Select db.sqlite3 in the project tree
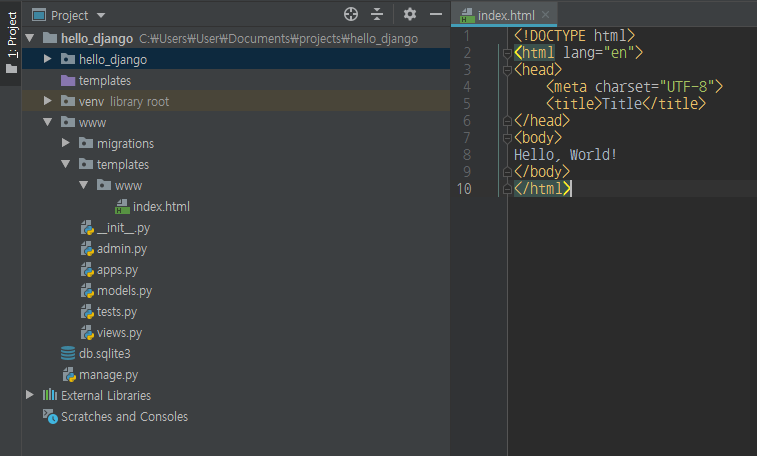Image resolution: width=757 pixels, height=456 pixels. pyautogui.click(x=105, y=354)
